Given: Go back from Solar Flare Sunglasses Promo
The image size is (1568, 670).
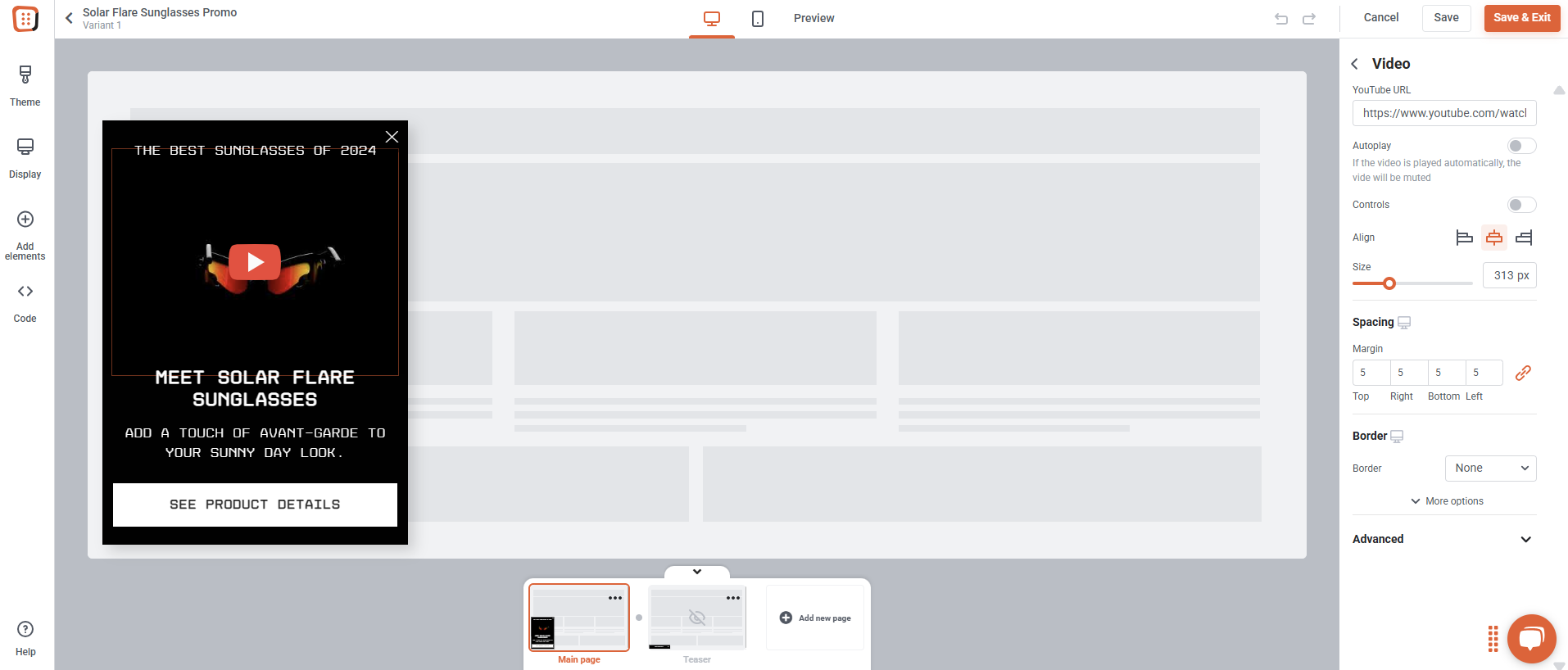Looking at the screenshot, I should (70, 18).
